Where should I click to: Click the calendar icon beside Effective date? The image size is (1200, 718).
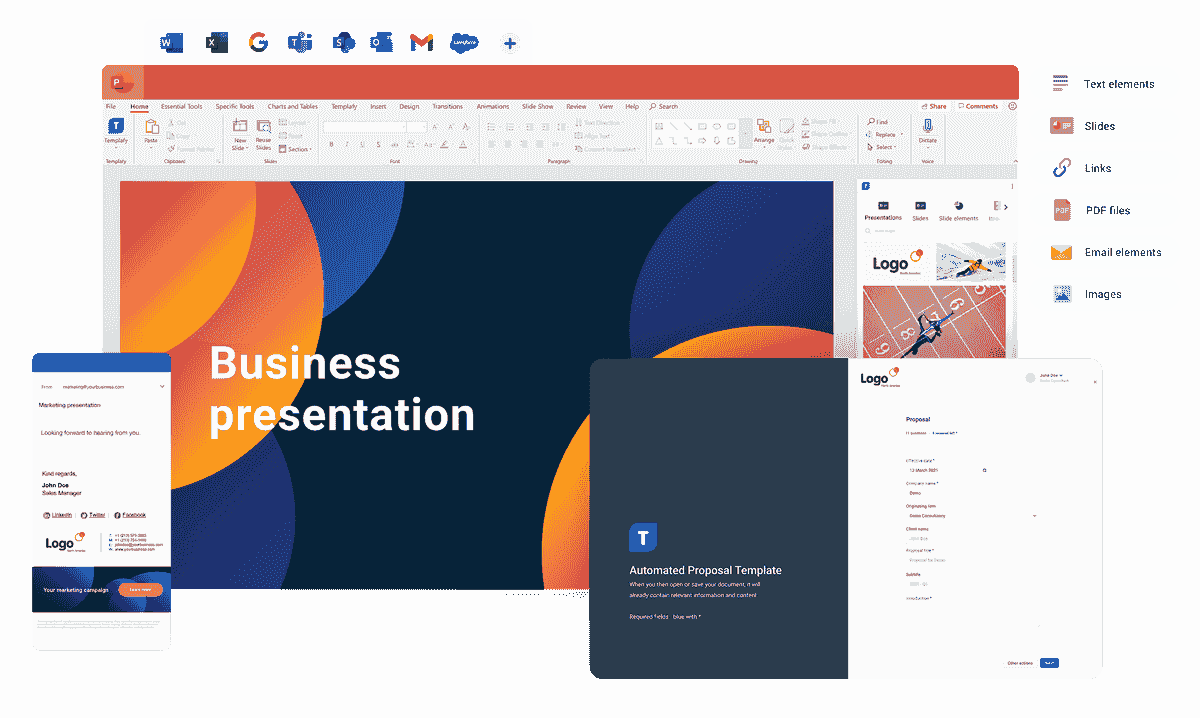point(984,469)
